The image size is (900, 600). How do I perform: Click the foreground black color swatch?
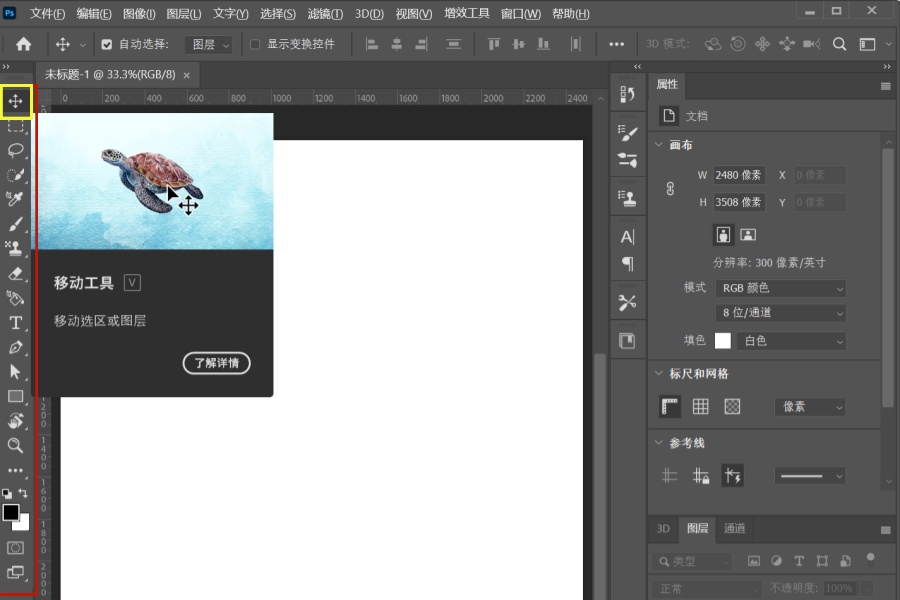coord(10,512)
